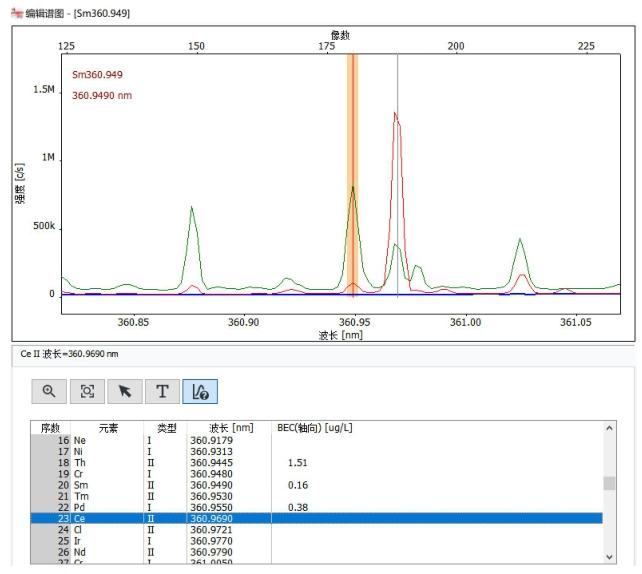Viewport: 642px width, 574px height.
Task: Click the Sm360.949 label in the spectrum
Action: click(x=97, y=75)
